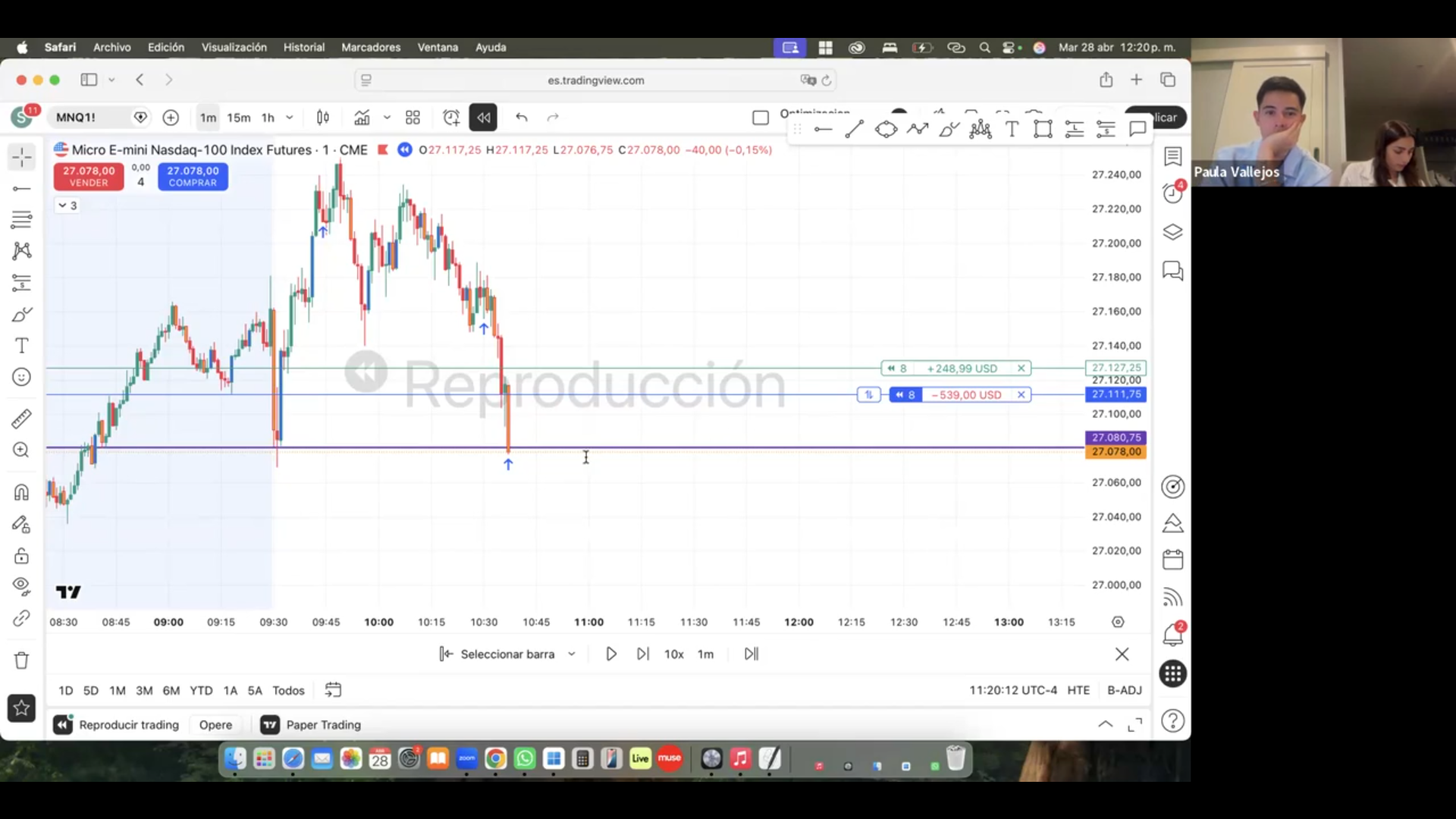This screenshot has height=819, width=1456.
Task: Collapse the trading panel chevron
Action: click(x=1106, y=724)
